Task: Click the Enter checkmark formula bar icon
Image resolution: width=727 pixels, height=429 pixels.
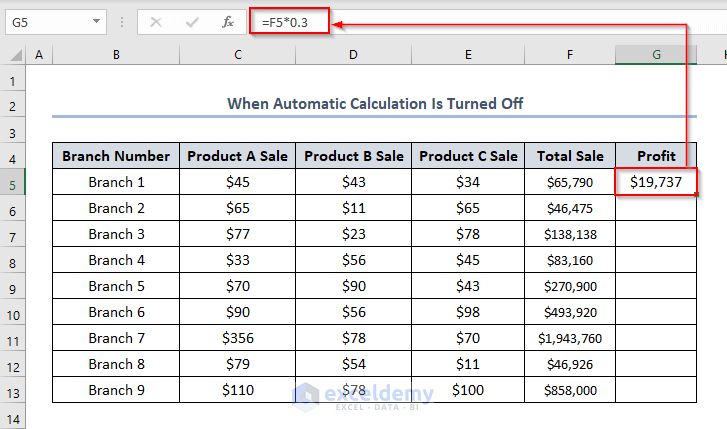Action: tap(192, 22)
